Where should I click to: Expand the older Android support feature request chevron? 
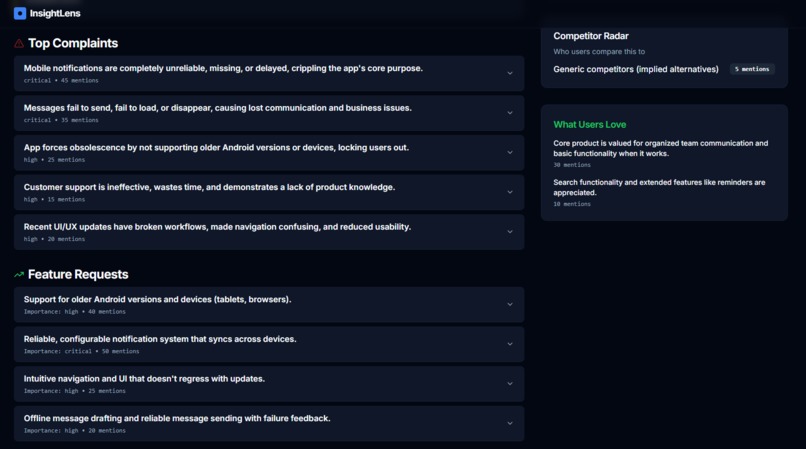coord(510,304)
